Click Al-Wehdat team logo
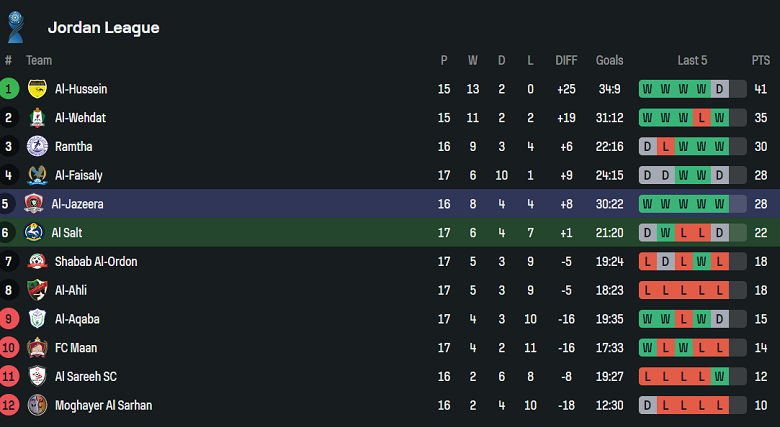The image size is (780, 427). coord(37,118)
